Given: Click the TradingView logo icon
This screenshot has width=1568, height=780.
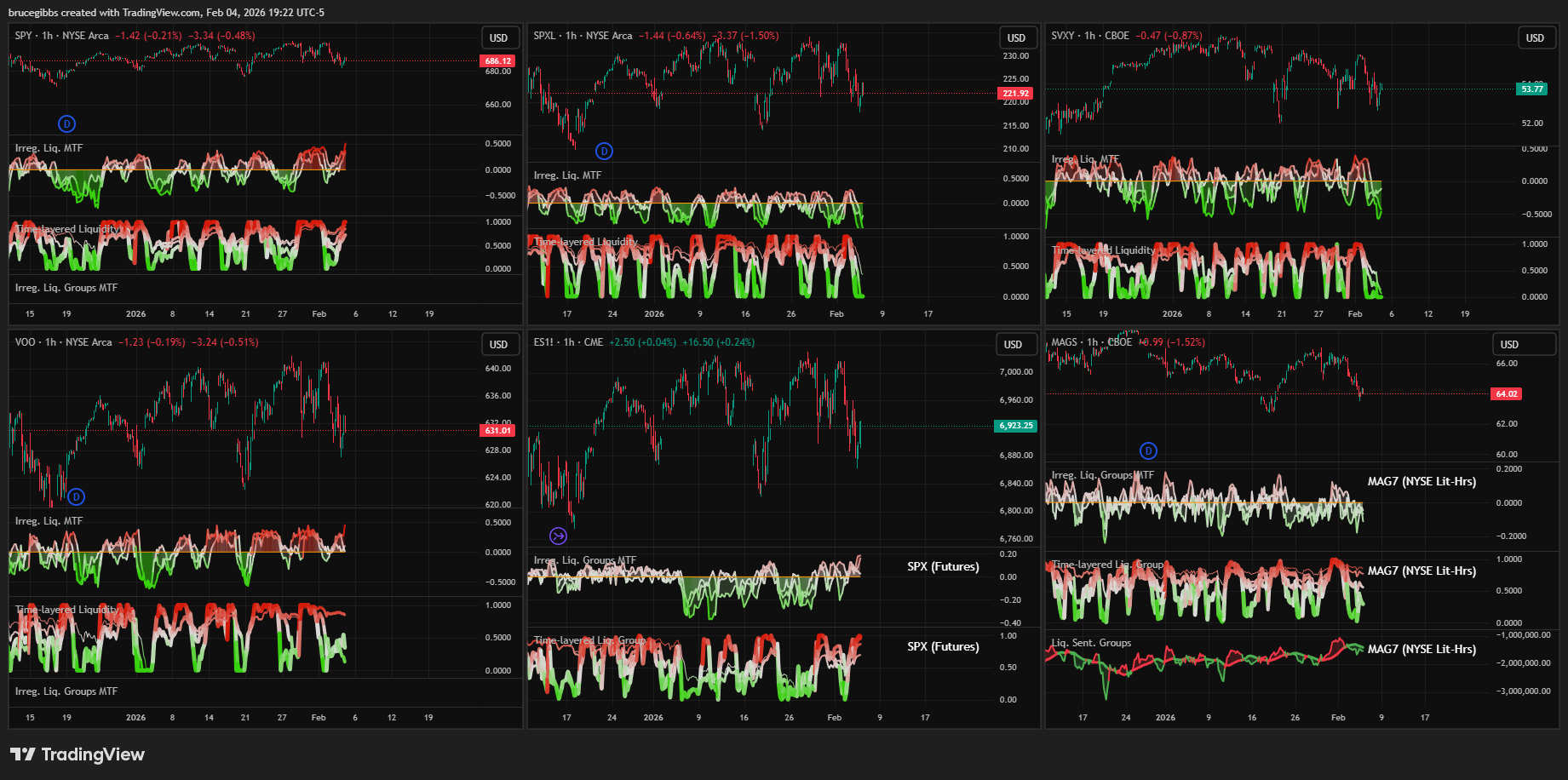Looking at the screenshot, I should coord(23,754).
